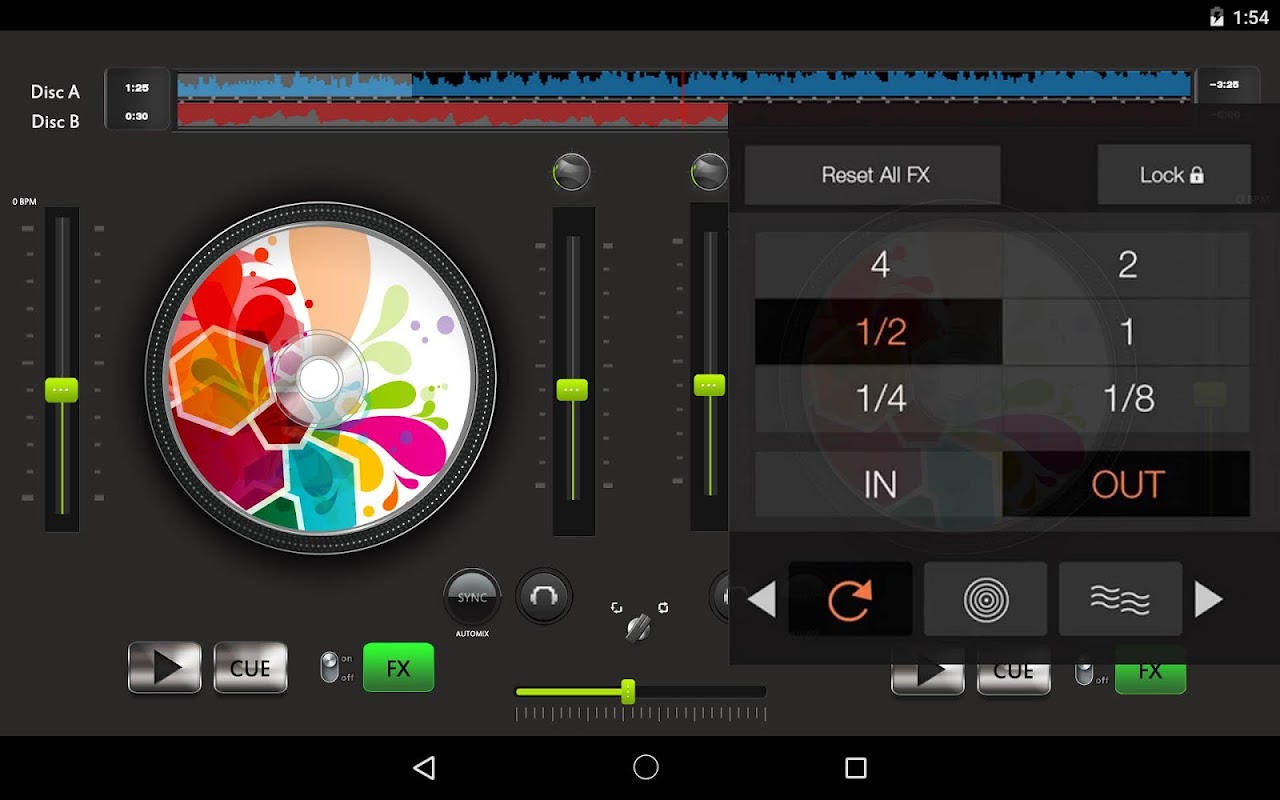Tap the battery status icon
This screenshot has width=1280, height=800.
click(x=1217, y=16)
